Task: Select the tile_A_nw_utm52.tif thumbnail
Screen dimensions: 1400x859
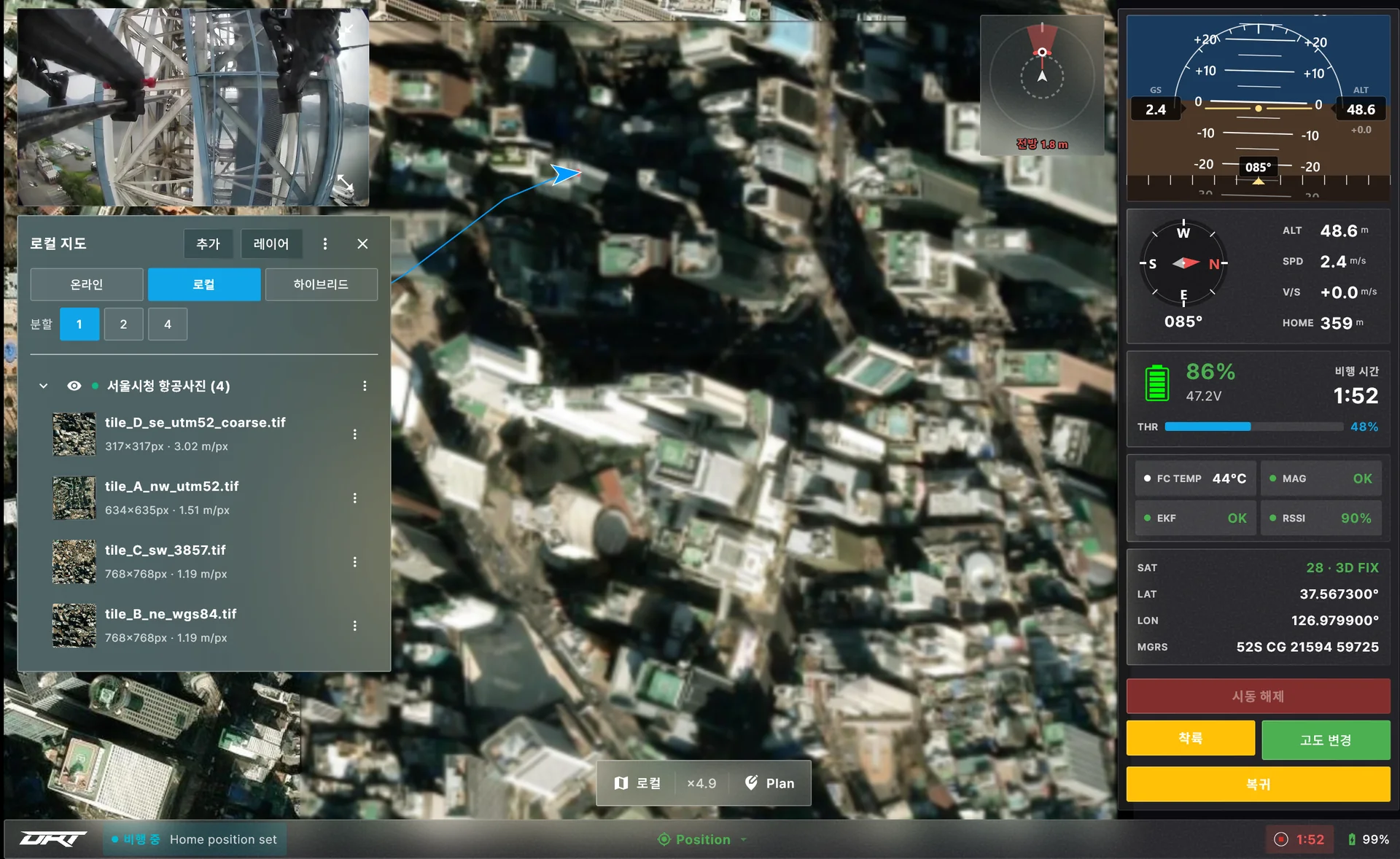Action: (74, 498)
